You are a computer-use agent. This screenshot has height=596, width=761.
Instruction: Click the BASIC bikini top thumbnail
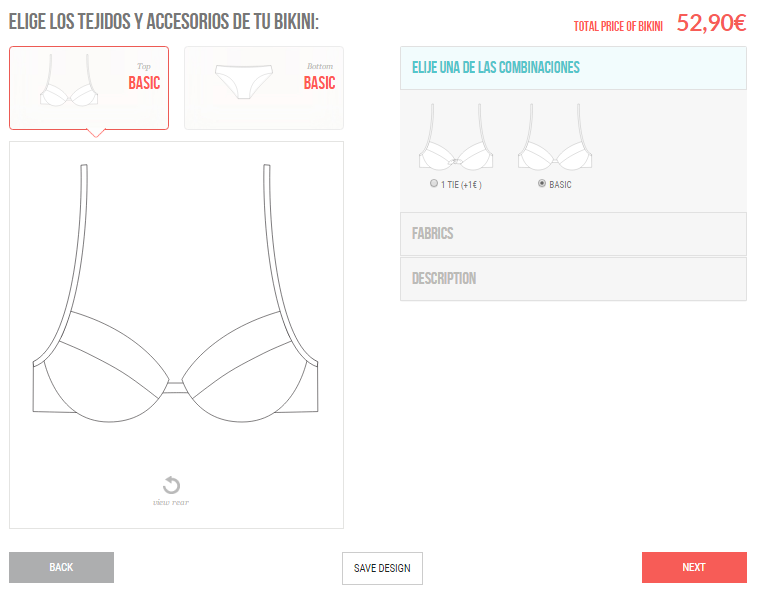[555, 137]
